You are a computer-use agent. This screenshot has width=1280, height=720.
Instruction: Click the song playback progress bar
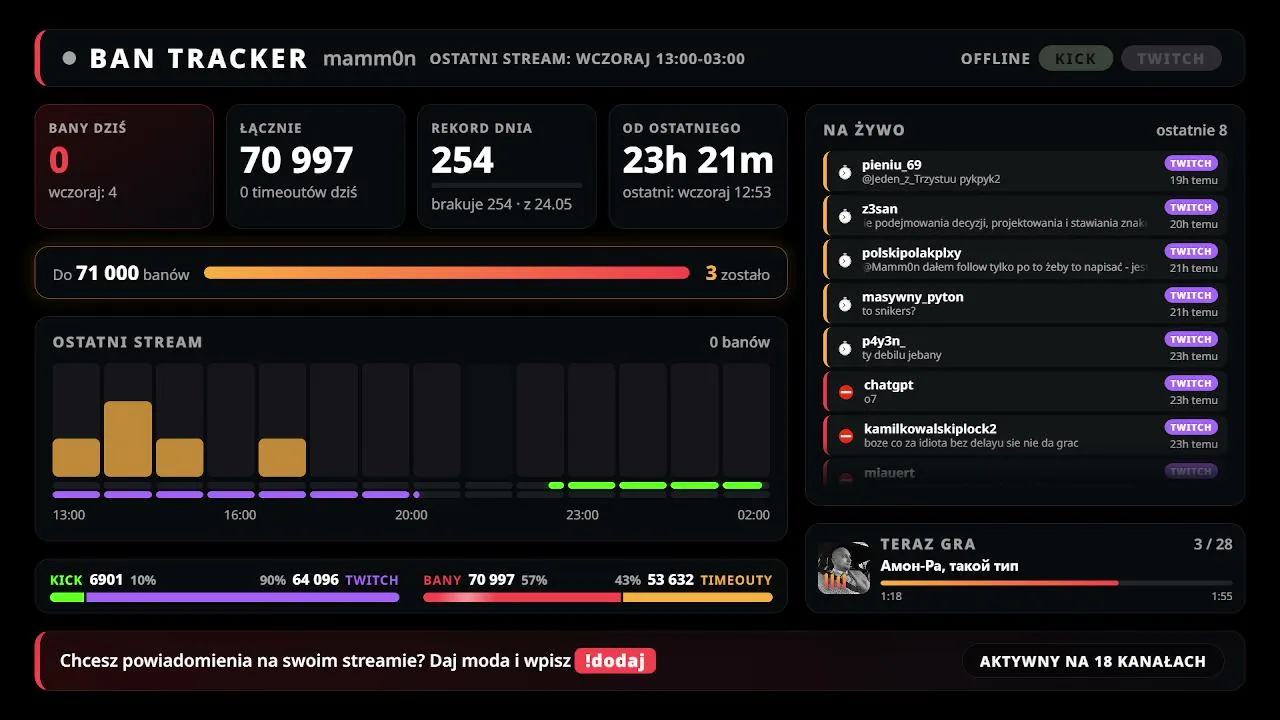point(1056,582)
